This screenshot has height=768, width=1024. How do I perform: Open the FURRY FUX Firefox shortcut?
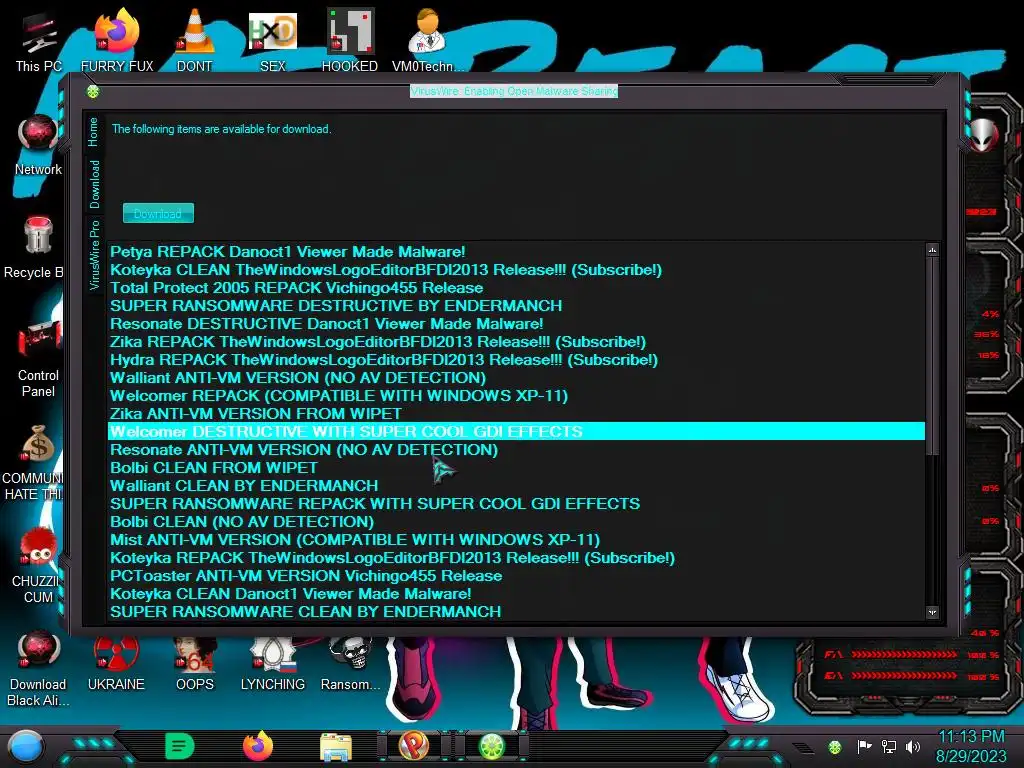[117, 41]
